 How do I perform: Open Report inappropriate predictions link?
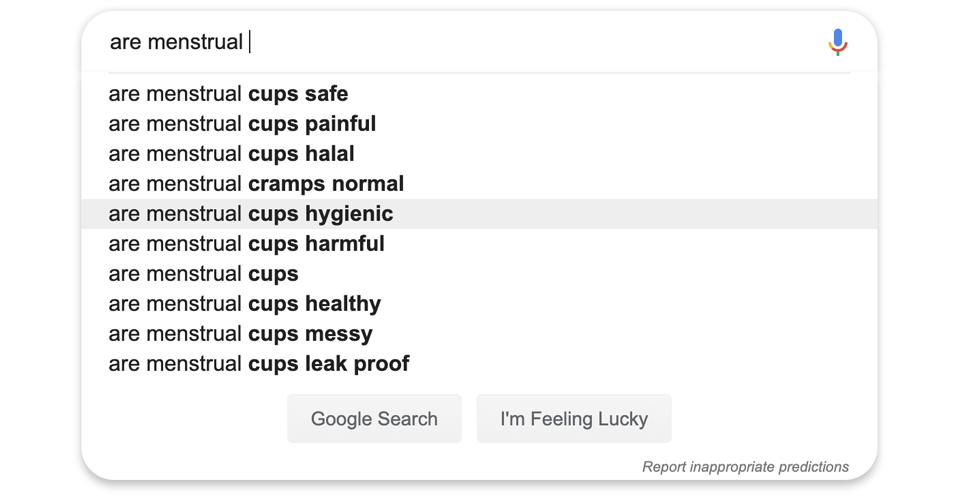(x=745, y=467)
